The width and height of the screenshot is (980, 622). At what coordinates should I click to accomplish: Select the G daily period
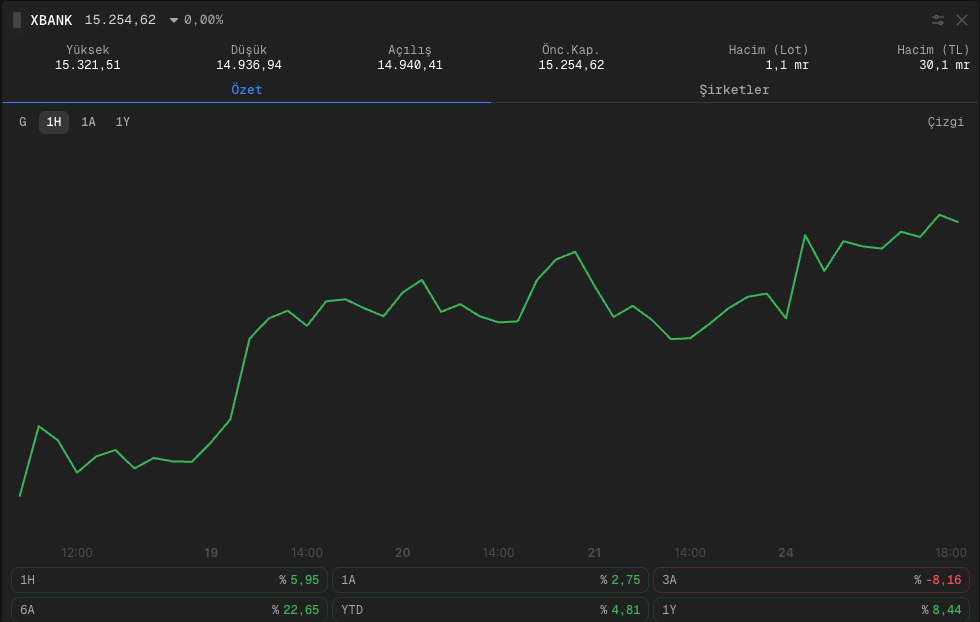pyautogui.click(x=23, y=122)
